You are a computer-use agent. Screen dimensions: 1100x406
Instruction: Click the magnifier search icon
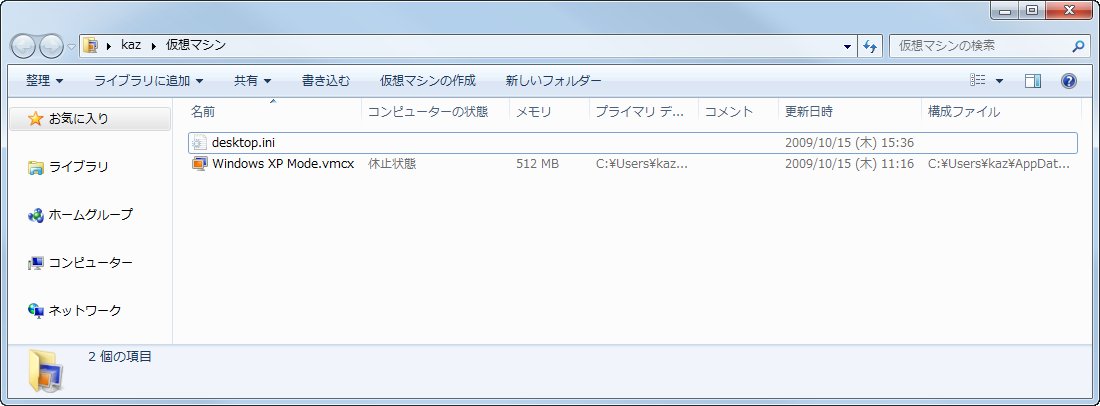coord(1078,46)
